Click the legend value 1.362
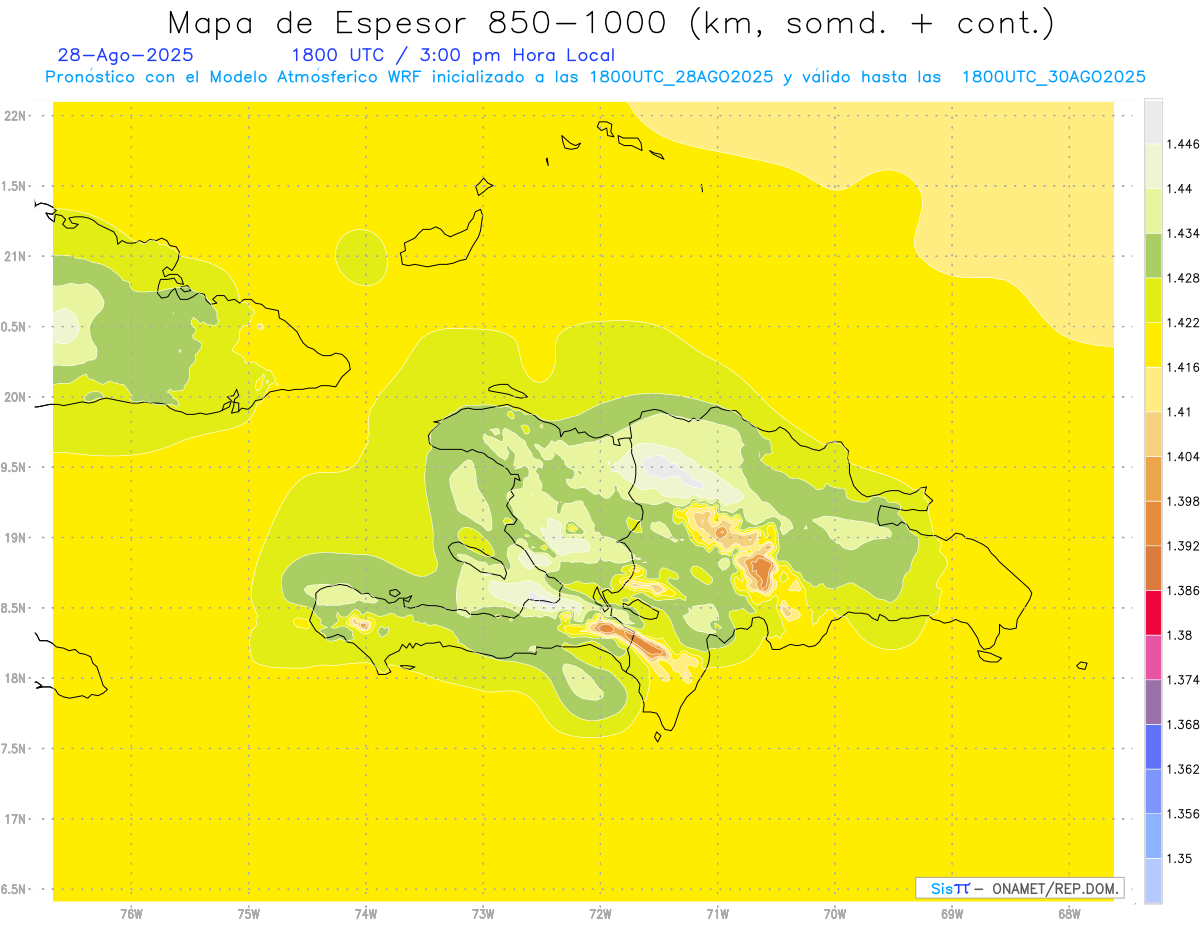Screen dimensions: 1200x927 [x=1183, y=769]
